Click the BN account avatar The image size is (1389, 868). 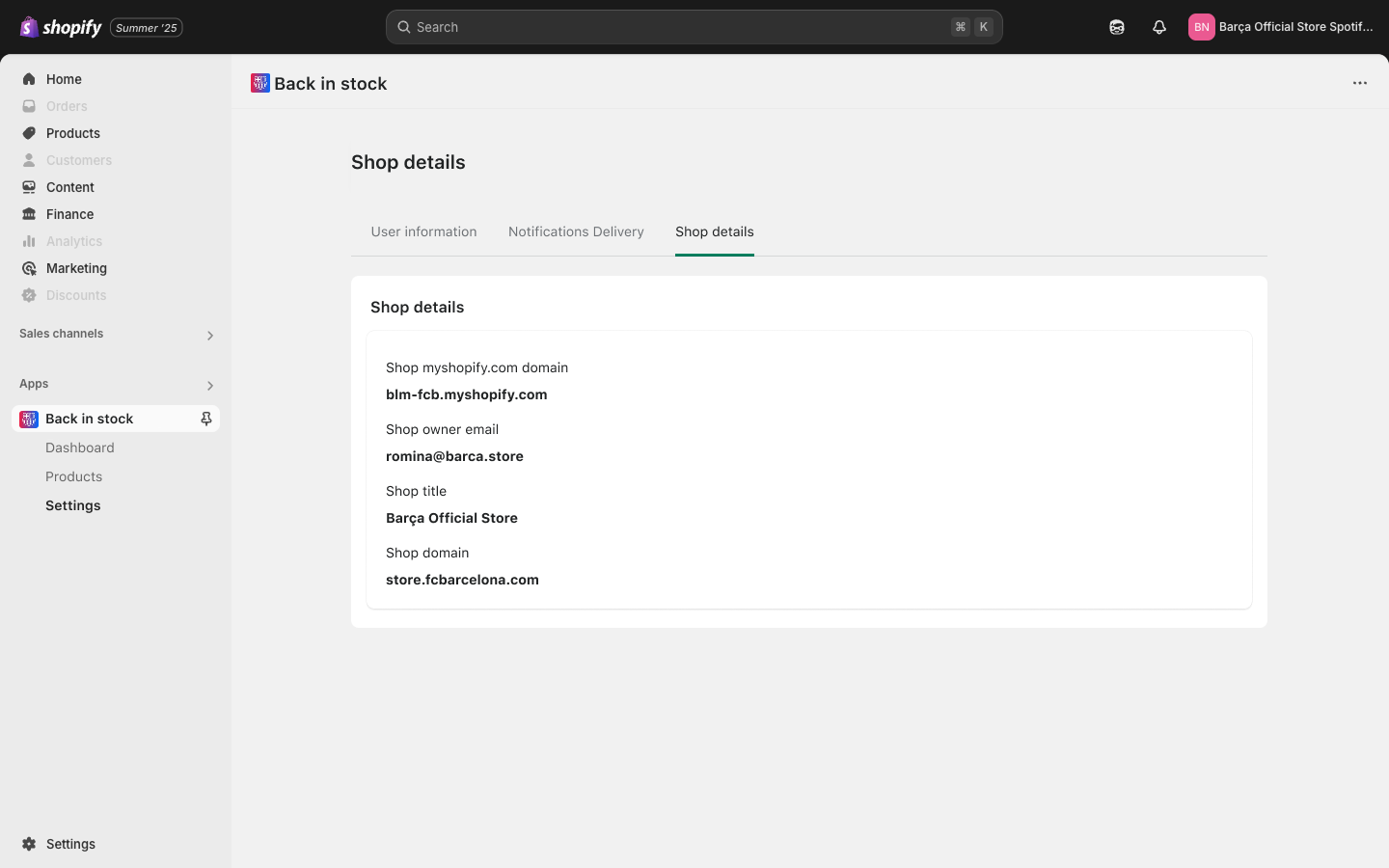click(1201, 27)
